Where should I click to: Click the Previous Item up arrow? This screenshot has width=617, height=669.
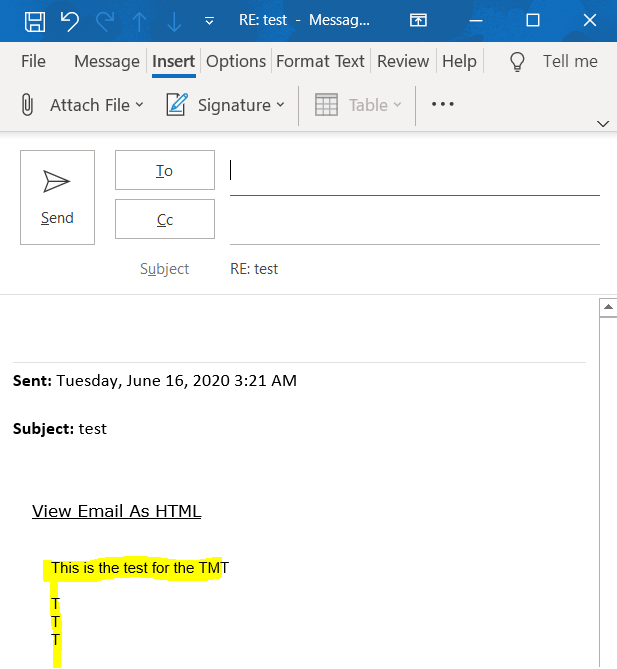(138, 20)
